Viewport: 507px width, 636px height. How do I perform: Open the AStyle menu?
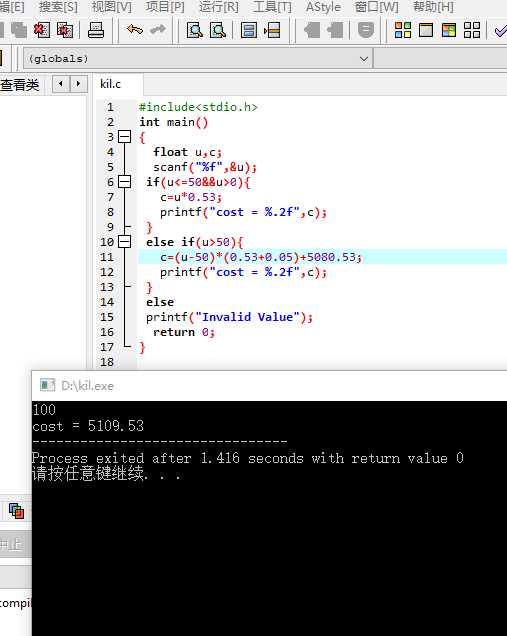(x=323, y=7)
